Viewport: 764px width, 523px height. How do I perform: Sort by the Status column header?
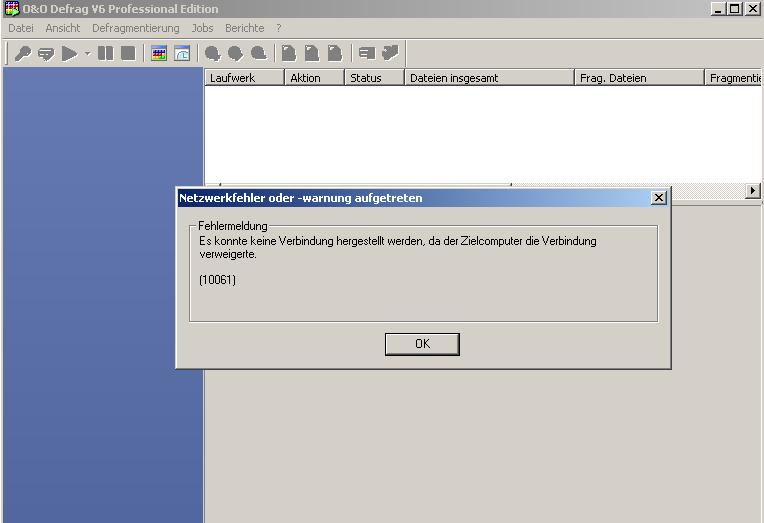click(375, 78)
